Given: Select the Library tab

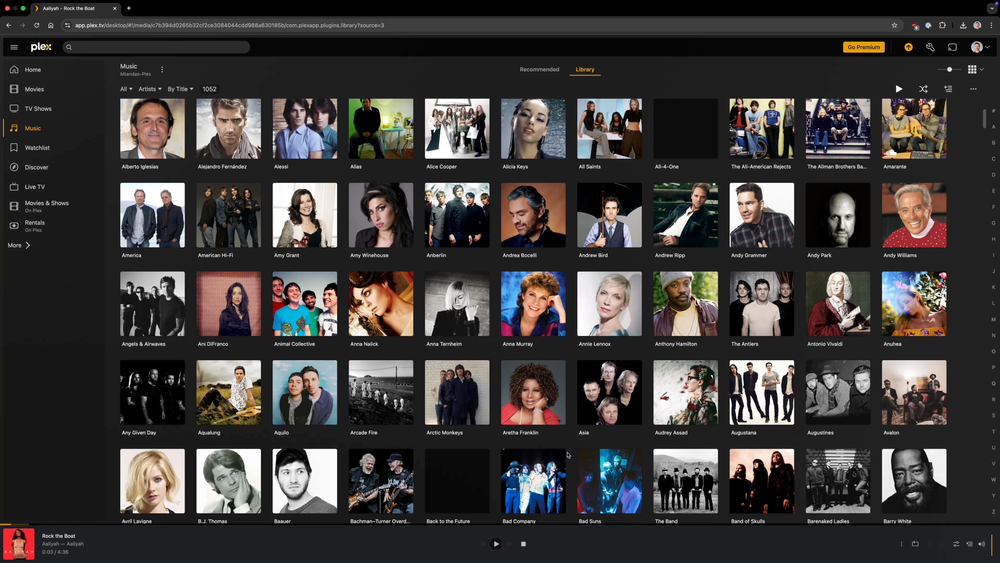Looking at the screenshot, I should click(585, 70).
